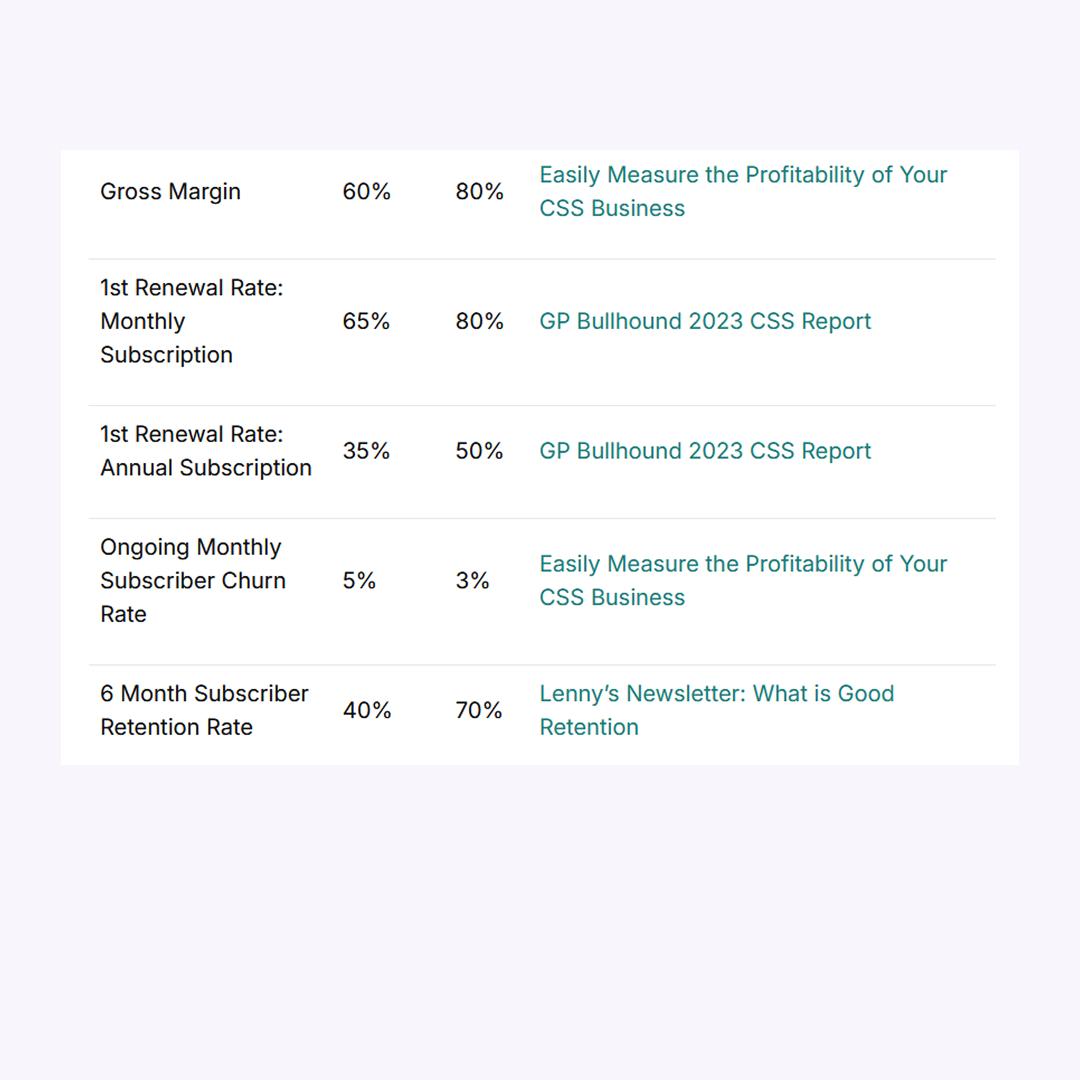1080x1080 pixels.
Task: Click the 50% annual renewal value
Action: 479,450
